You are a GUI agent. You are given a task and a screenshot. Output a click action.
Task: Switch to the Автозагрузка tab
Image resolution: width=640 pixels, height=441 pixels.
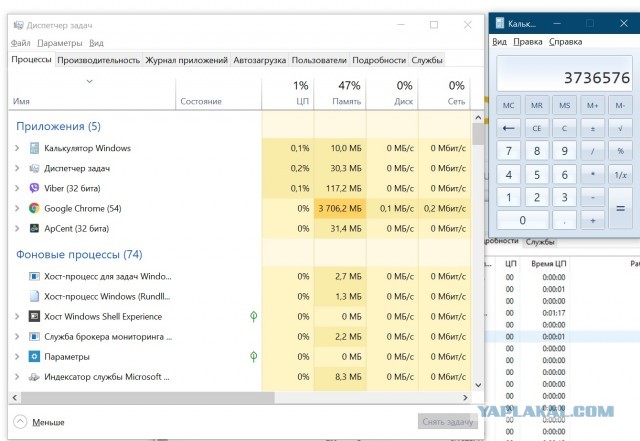(x=260, y=60)
